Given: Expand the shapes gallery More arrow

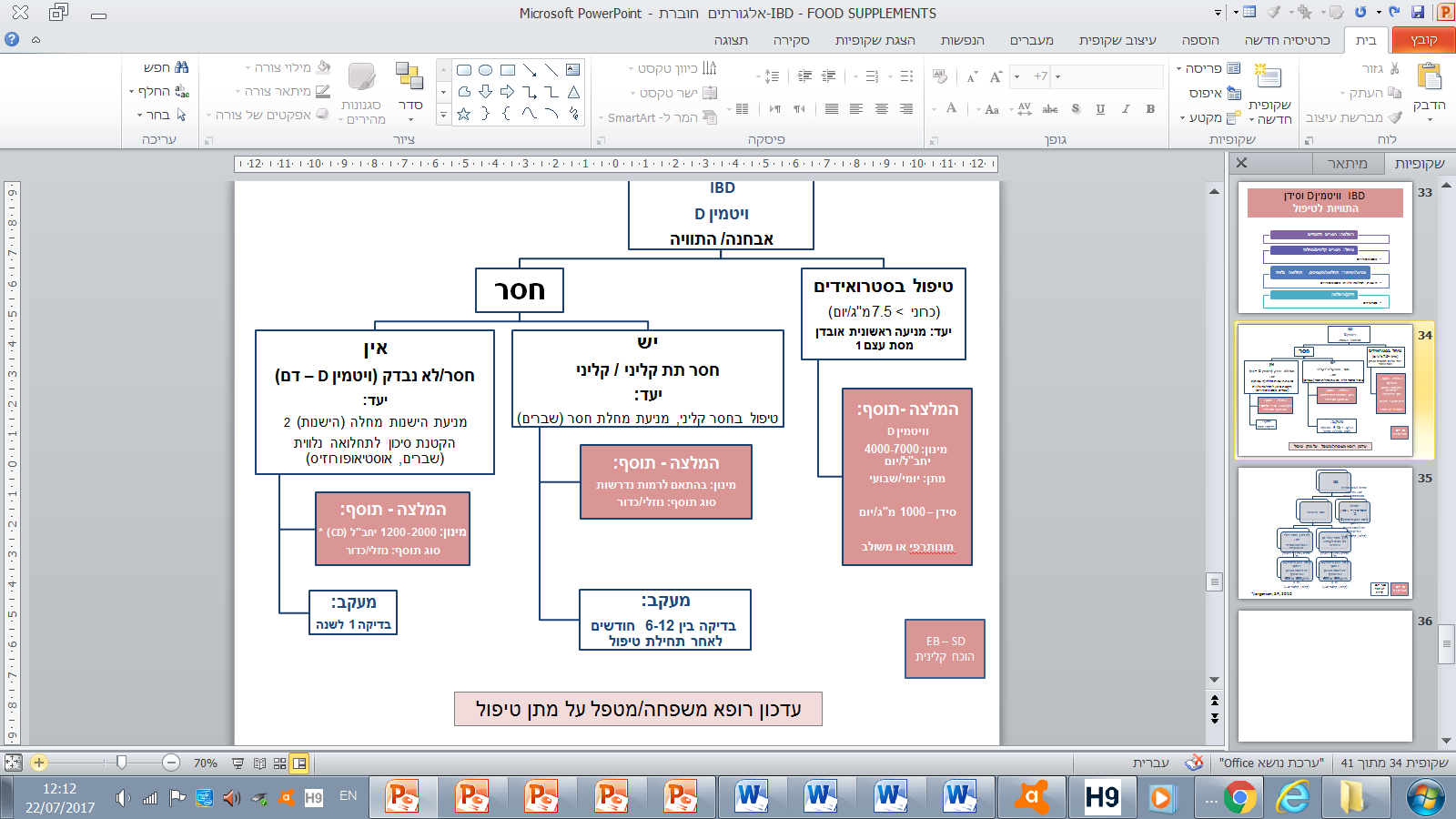Looking at the screenshot, I should click(x=443, y=115).
